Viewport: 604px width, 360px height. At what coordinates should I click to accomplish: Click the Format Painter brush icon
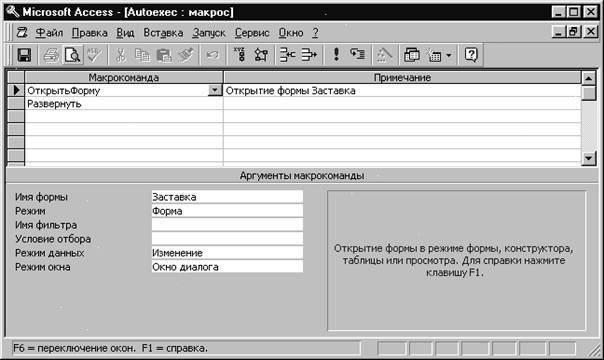[185, 55]
